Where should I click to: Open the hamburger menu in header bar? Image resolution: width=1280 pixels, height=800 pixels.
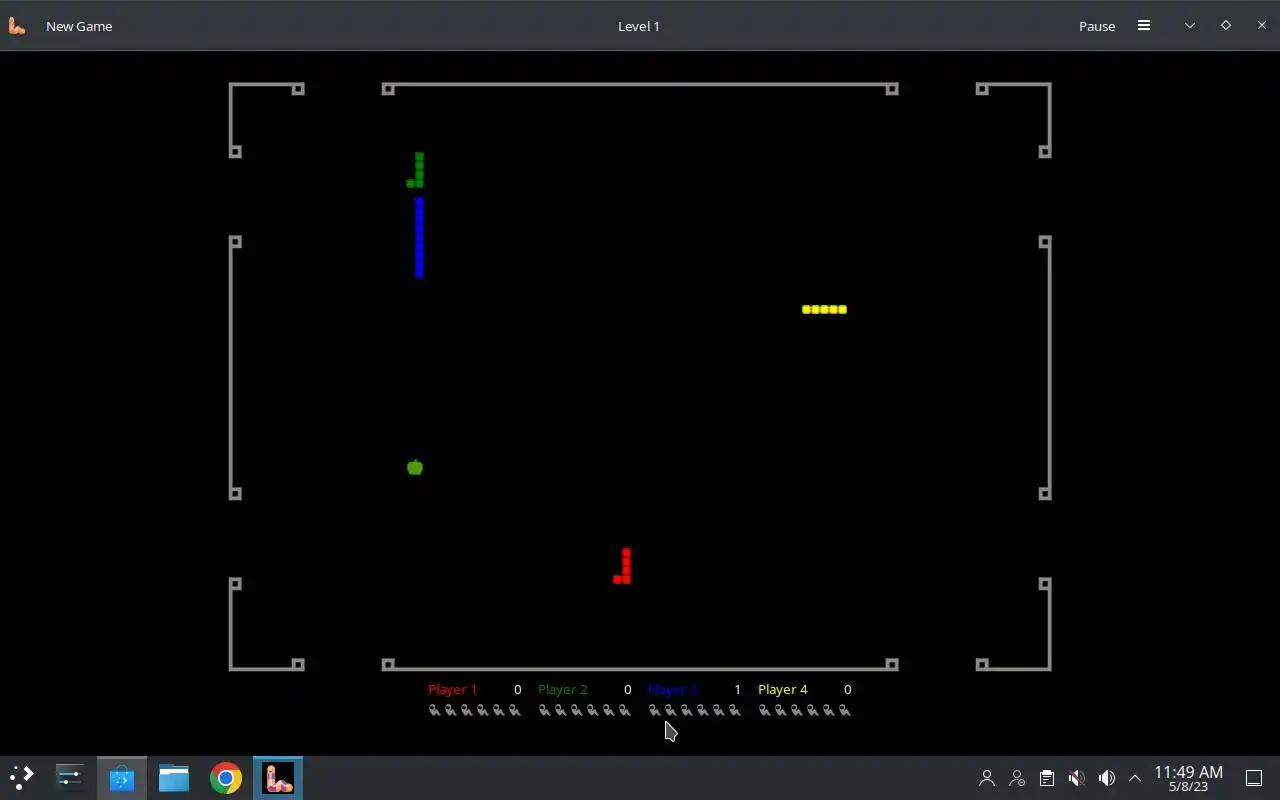[x=1144, y=26]
